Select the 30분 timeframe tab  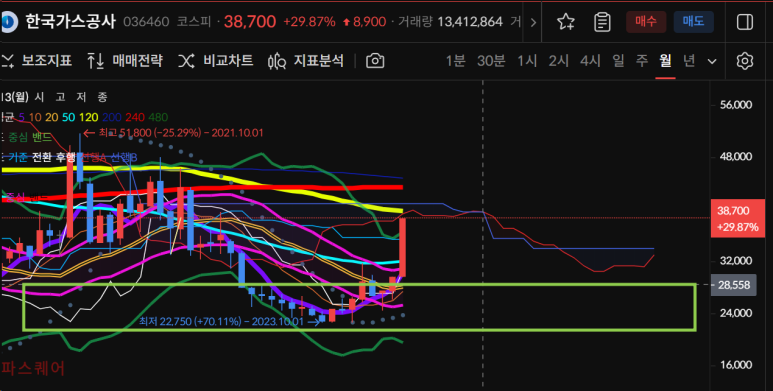pyautogui.click(x=491, y=61)
